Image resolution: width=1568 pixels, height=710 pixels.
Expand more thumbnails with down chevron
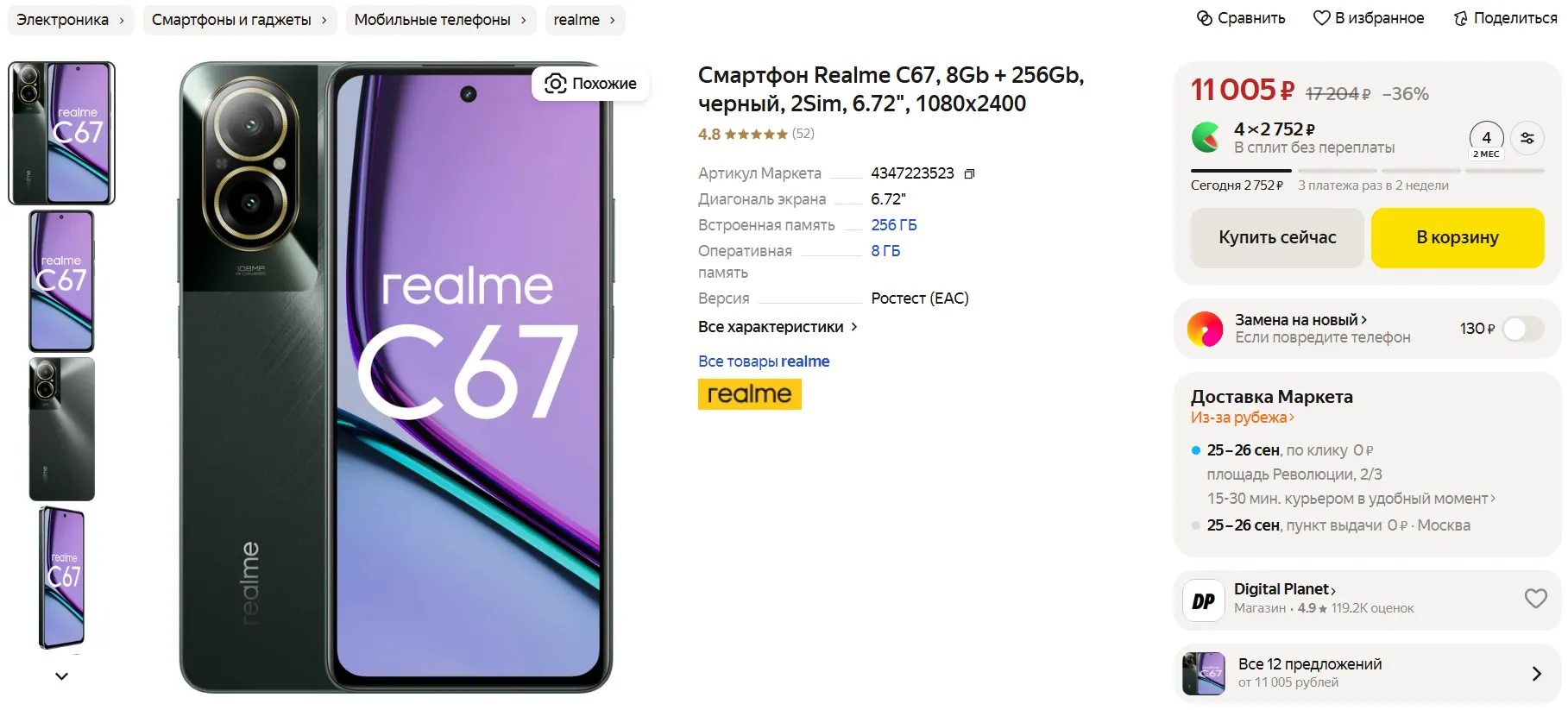61,676
